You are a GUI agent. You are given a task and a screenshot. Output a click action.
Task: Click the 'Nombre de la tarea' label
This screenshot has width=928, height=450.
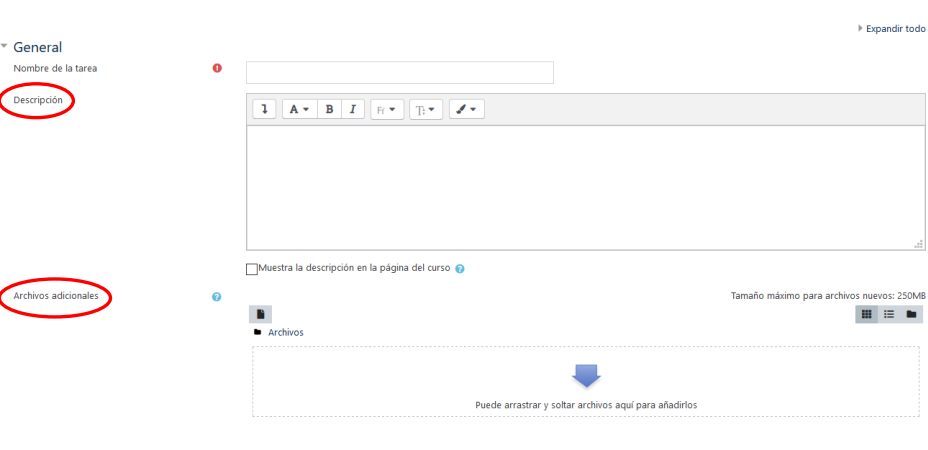[55, 68]
